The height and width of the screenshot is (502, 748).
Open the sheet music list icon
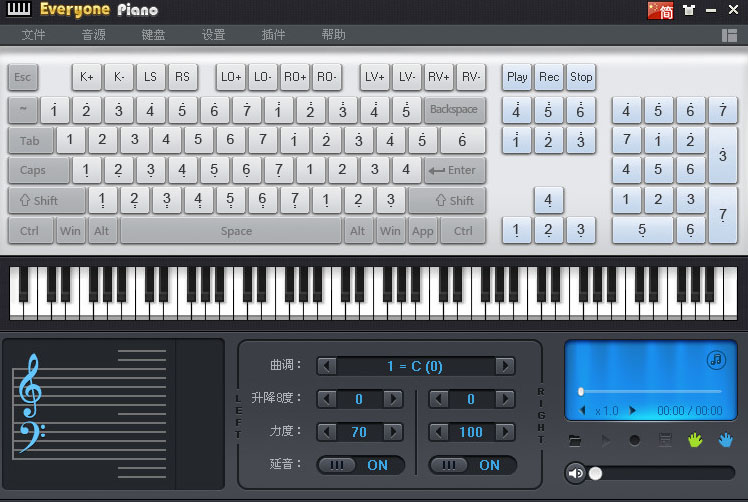[665, 440]
